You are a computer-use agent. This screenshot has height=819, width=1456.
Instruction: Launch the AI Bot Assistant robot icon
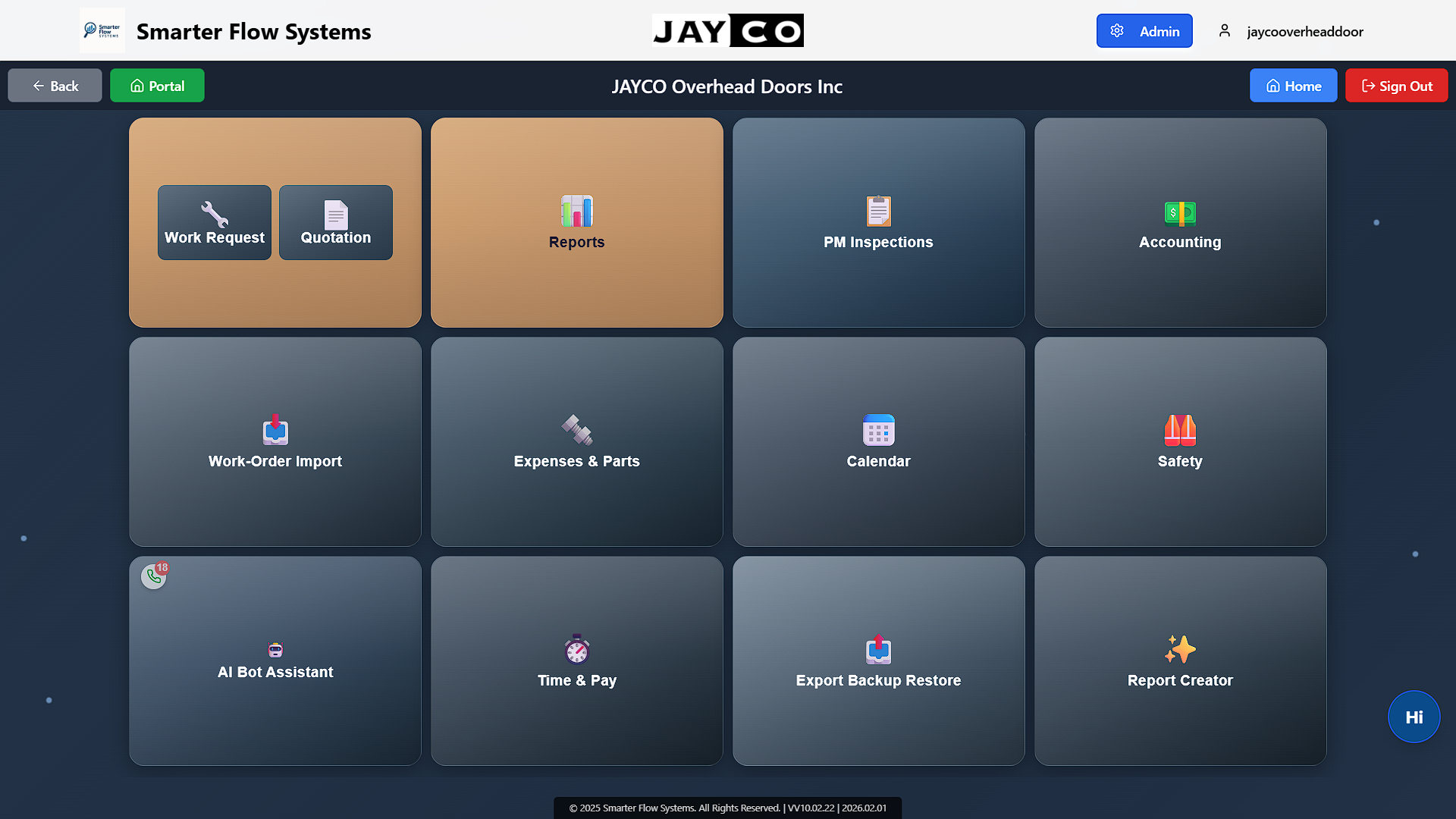(275, 650)
